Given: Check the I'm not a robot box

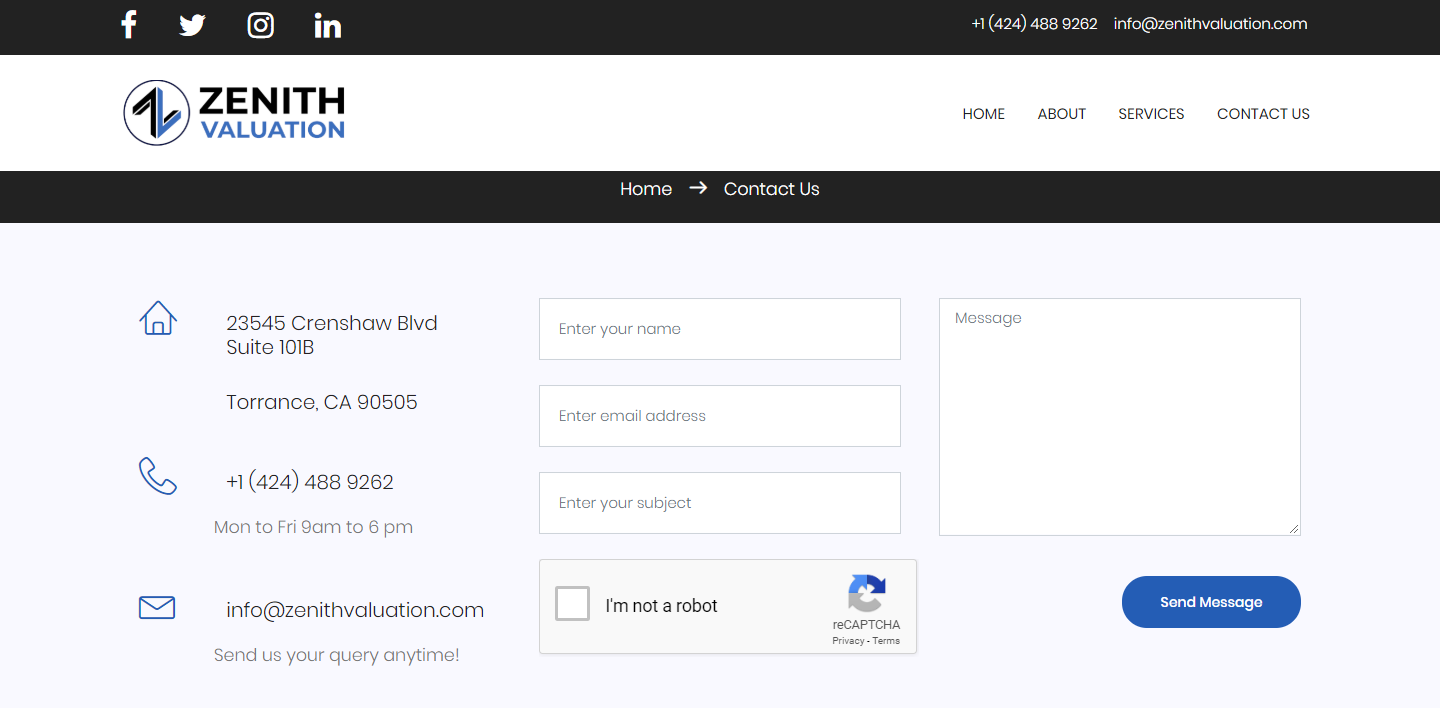Looking at the screenshot, I should (573, 604).
